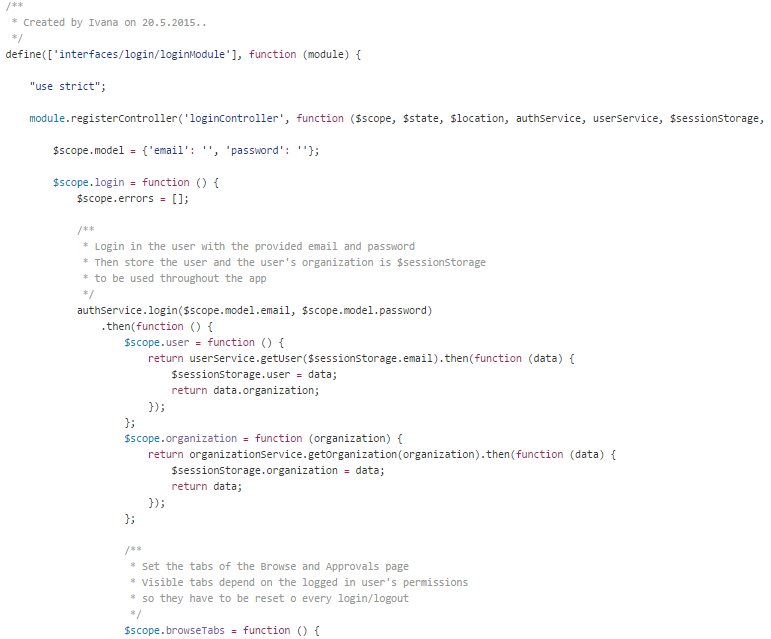Click $sessionStorage.organization = data; line
Image resolution: width=771 pixels, height=639 pixels.
pyautogui.click(x=278, y=470)
